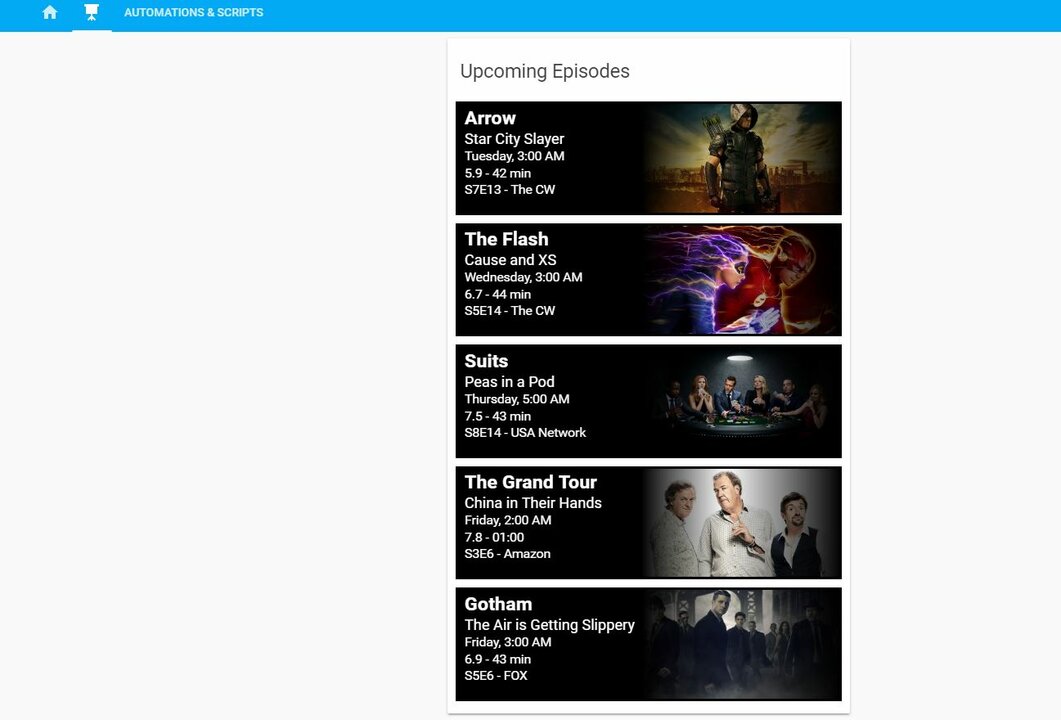Click the rating text 7.5 - 43 min

(x=497, y=416)
